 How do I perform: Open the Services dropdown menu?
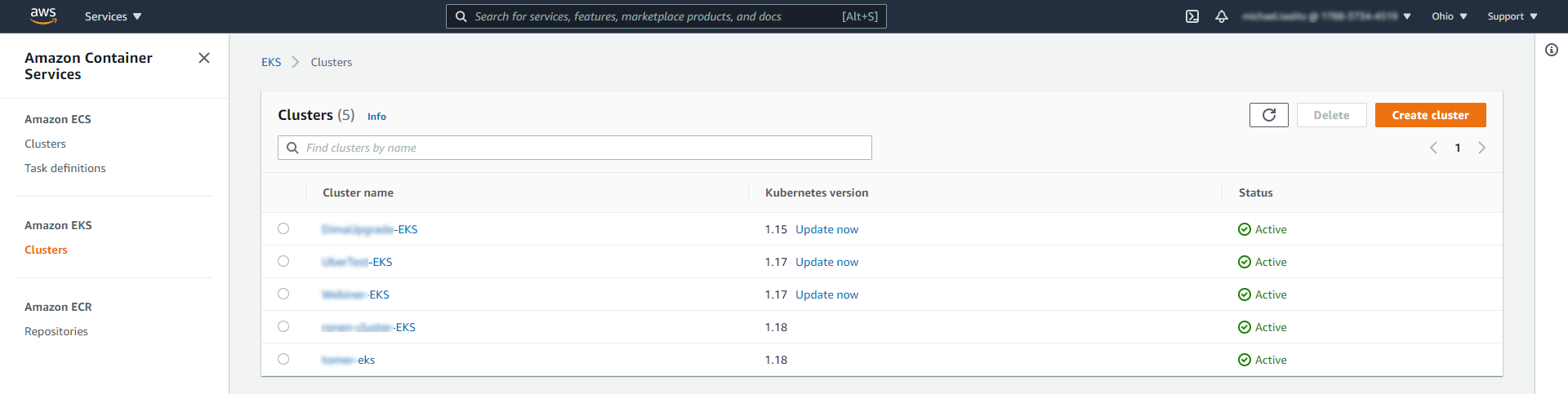(x=113, y=16)
